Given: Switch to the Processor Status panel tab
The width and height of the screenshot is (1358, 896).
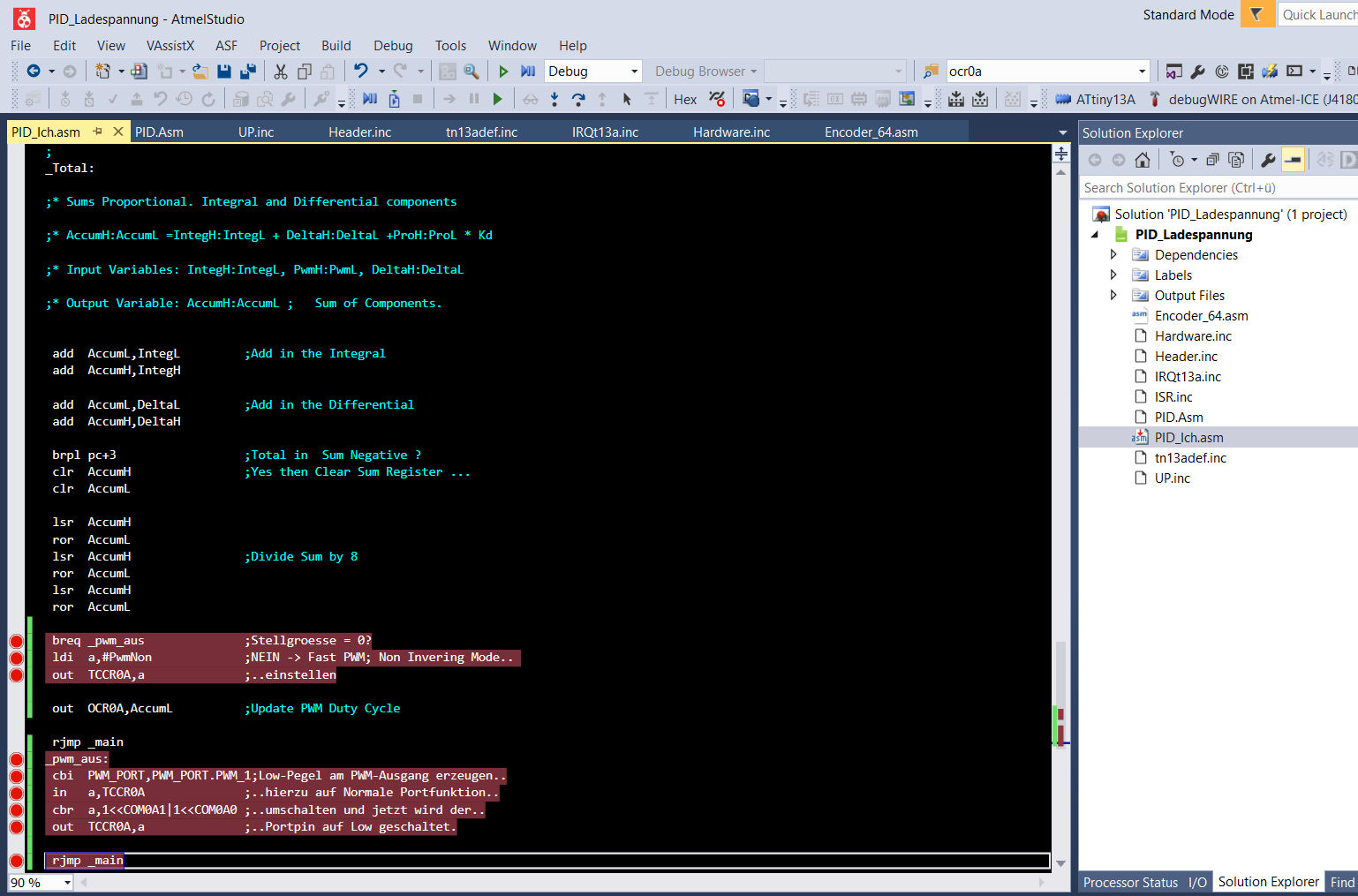Looking at the screenshot, I should click(x=1130, y=883).
